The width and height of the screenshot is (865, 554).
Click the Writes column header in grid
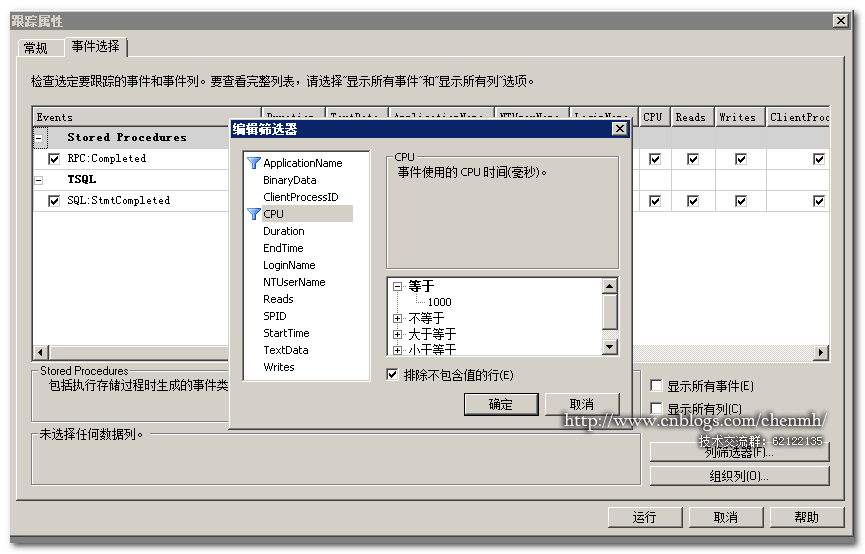(740, 117)
